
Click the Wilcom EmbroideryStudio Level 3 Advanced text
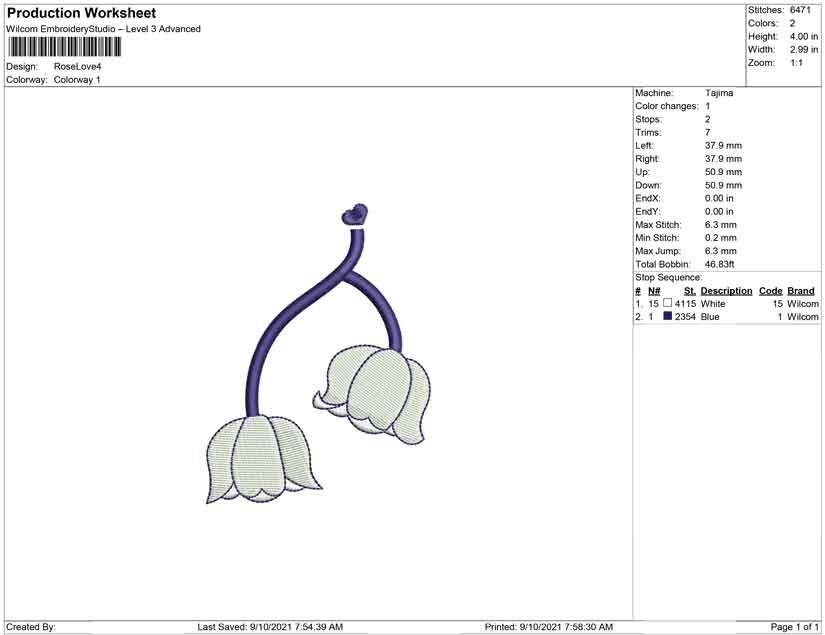coord(103,29)
